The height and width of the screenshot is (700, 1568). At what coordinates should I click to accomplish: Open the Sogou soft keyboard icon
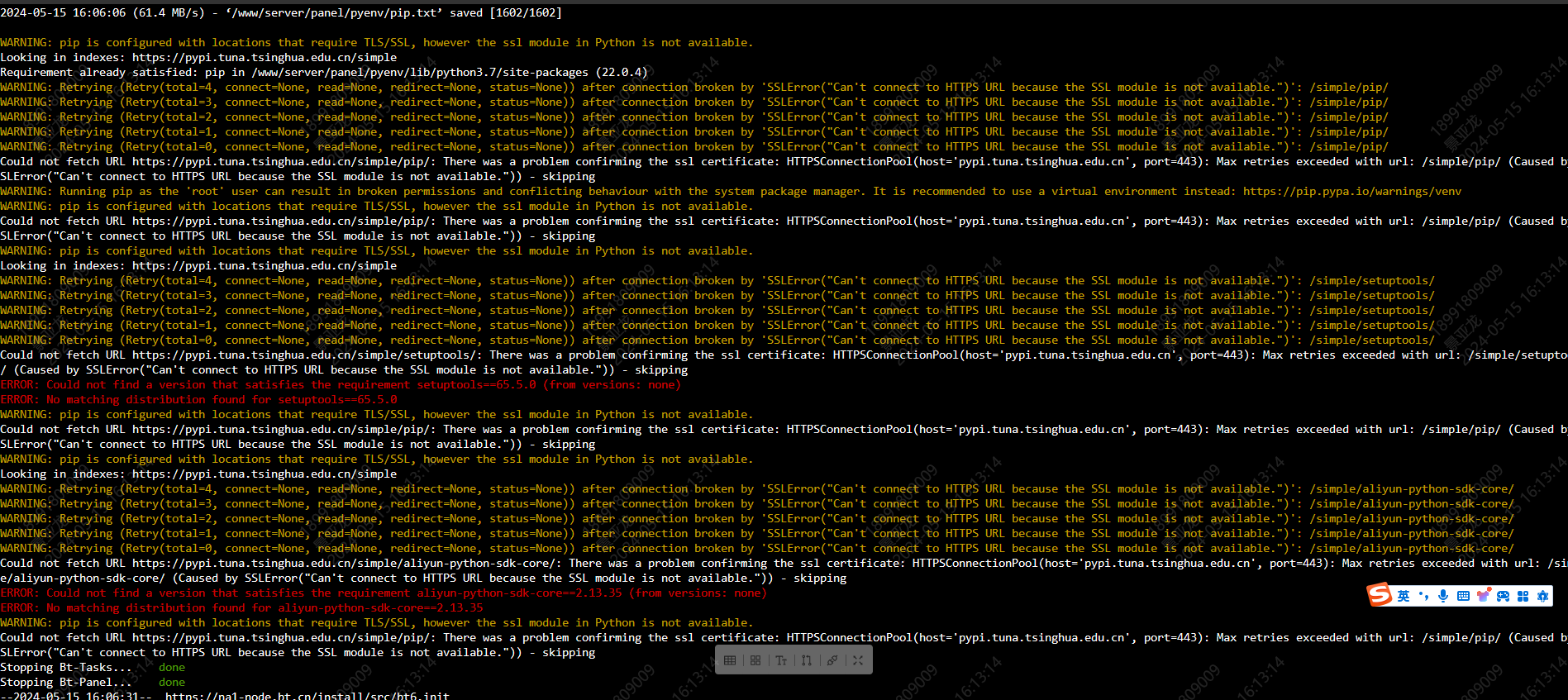(x=1463, y=596)
